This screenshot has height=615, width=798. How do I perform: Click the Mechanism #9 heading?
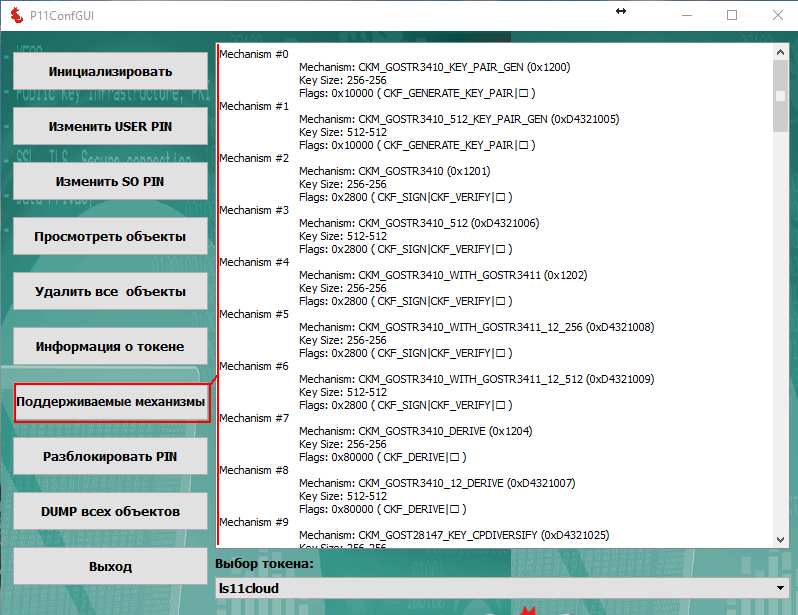[x=253, y=522]
